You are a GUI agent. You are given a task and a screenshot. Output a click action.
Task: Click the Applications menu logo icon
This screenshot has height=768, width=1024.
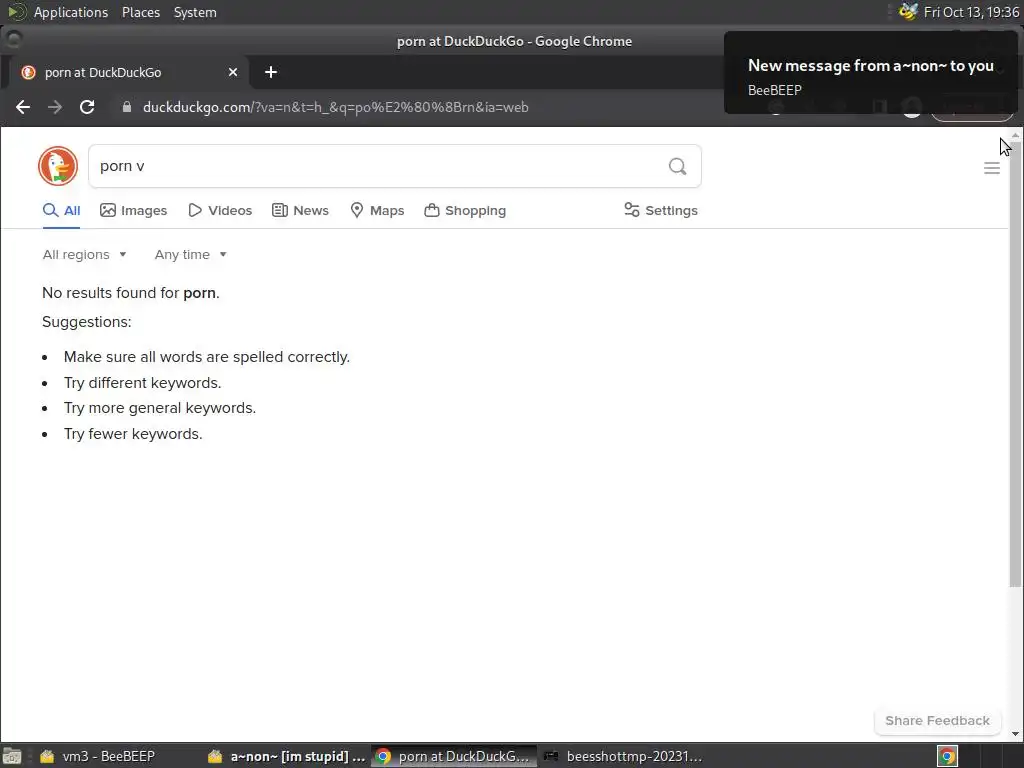16,12
